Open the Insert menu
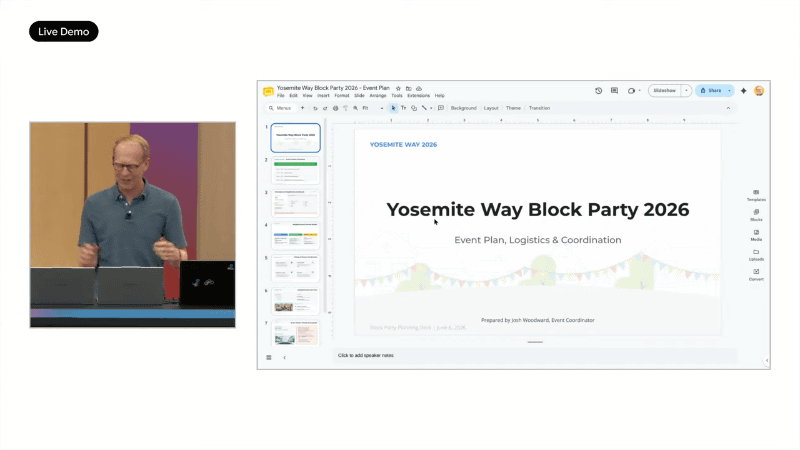This screenshot has width=800, height=450. [323, 95]
